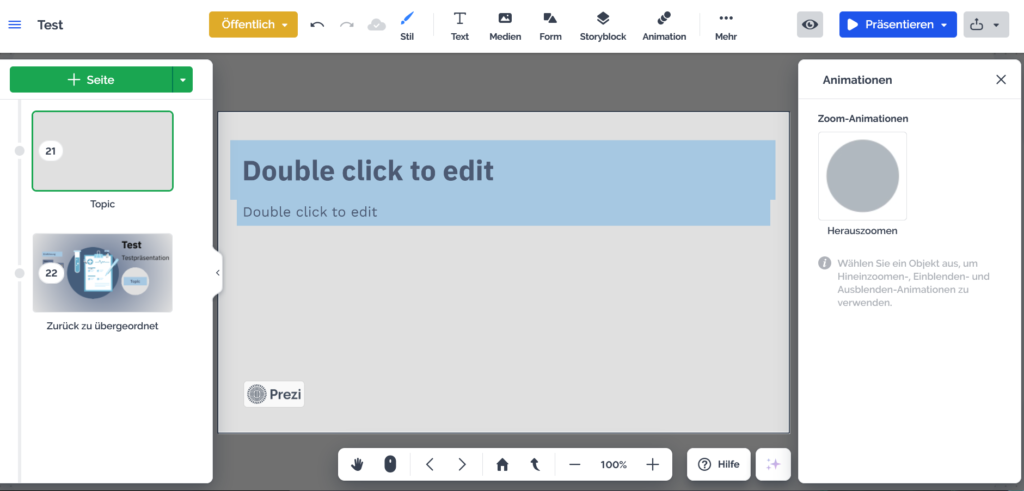This screenshot has height=491, width=1024.
Task: Open the hamburger main menu
Action: (14, 24)
